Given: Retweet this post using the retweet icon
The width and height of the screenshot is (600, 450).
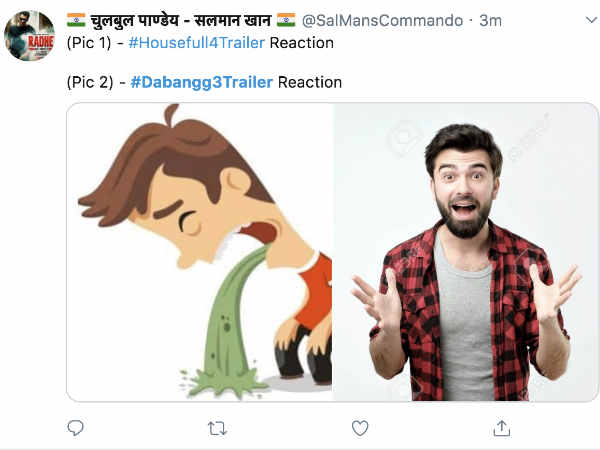Looking at the screenshot, I should tap(217, 429).
